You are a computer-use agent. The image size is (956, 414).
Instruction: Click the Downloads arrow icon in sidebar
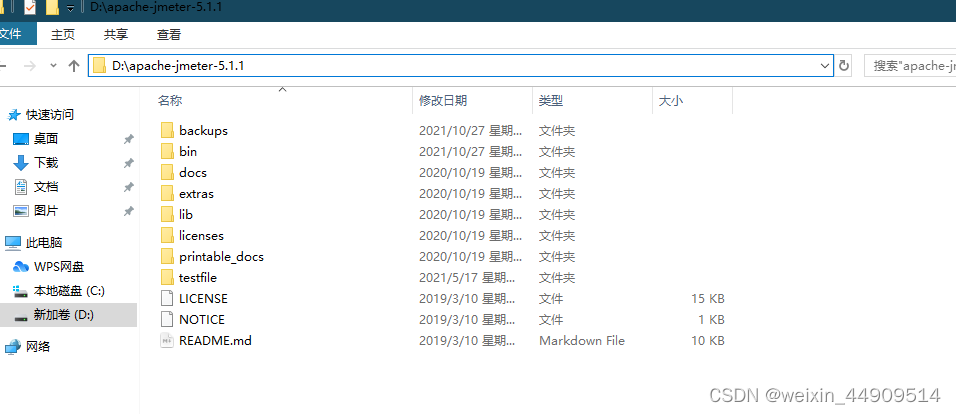click(21, 163)
